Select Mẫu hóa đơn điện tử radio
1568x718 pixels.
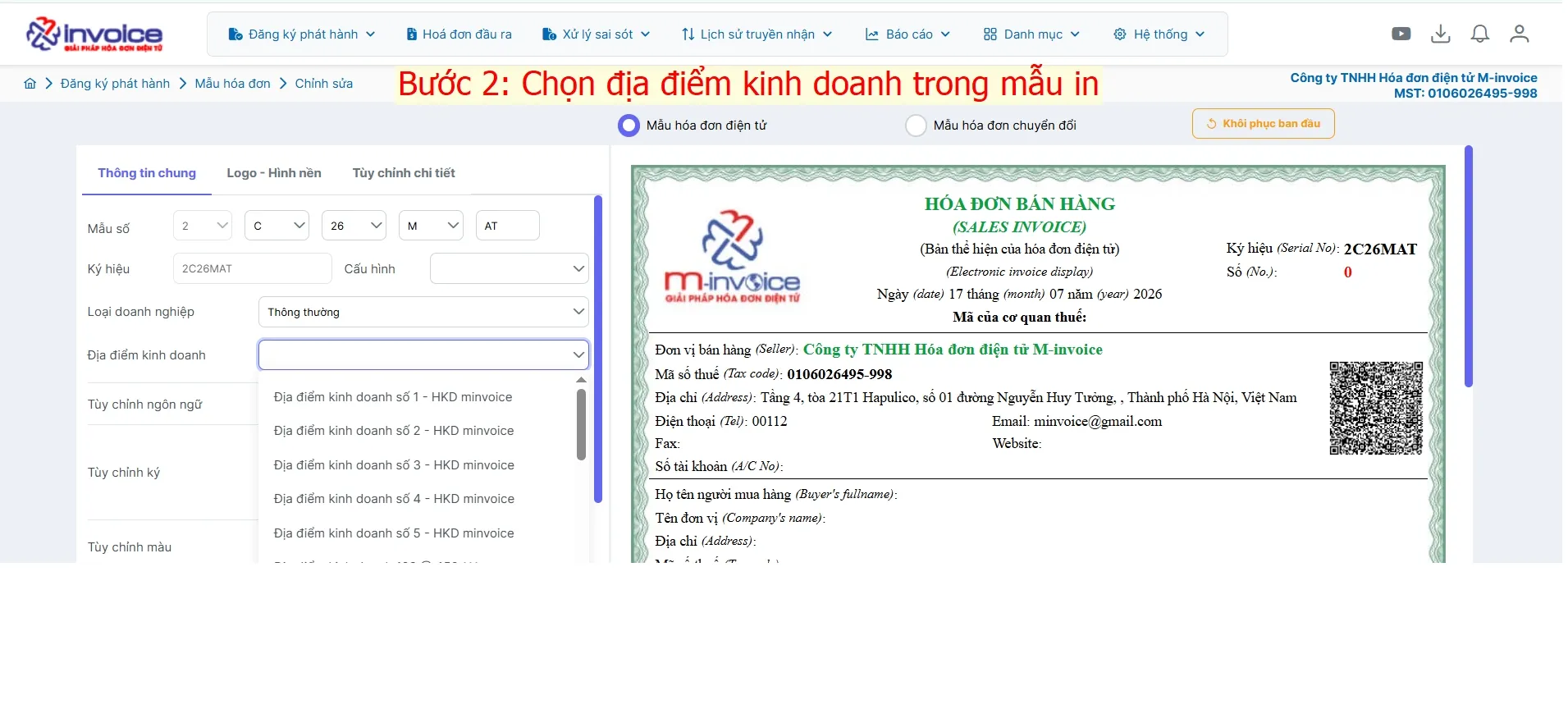629,126
